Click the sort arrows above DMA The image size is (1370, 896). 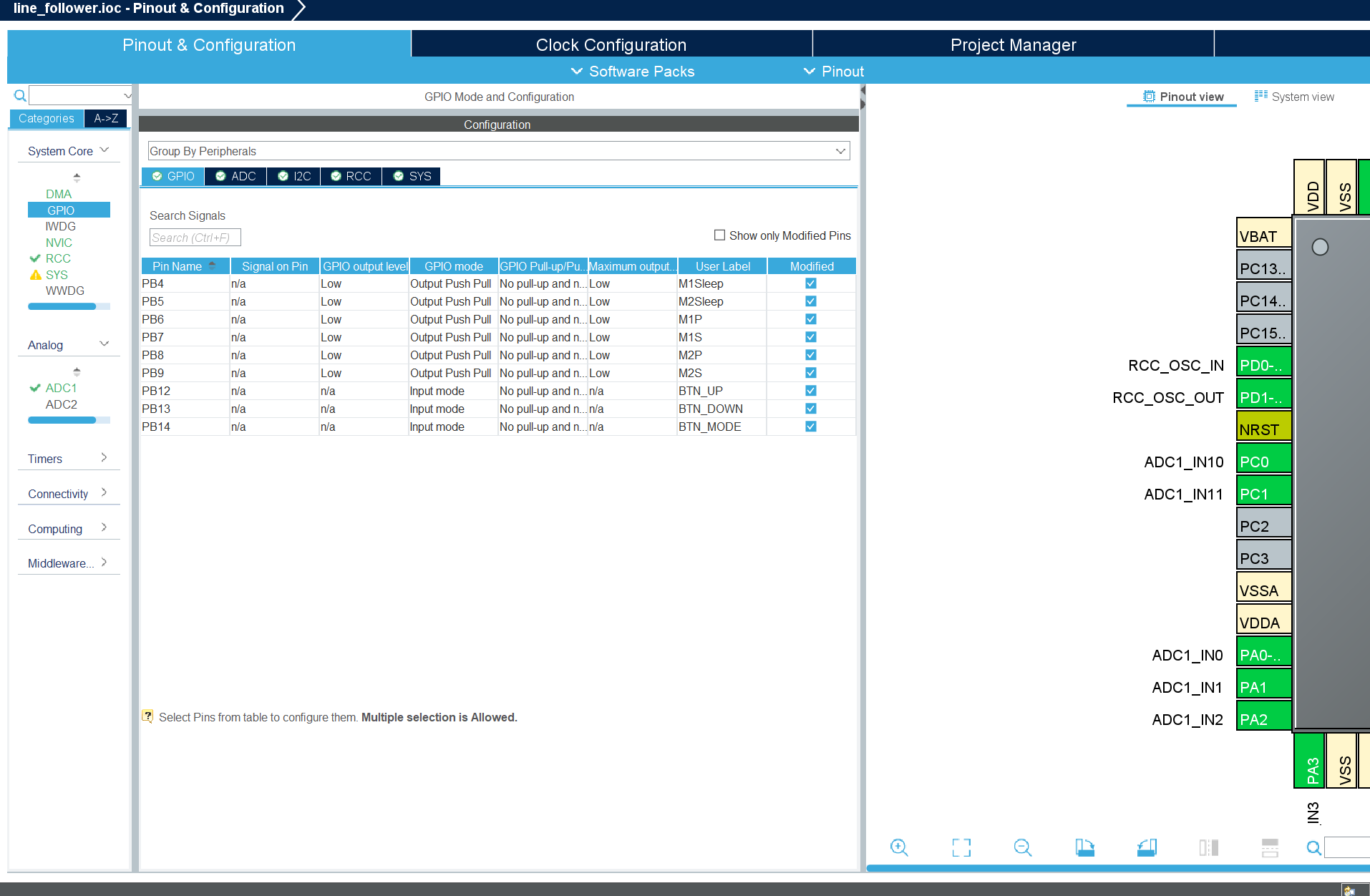77,177
